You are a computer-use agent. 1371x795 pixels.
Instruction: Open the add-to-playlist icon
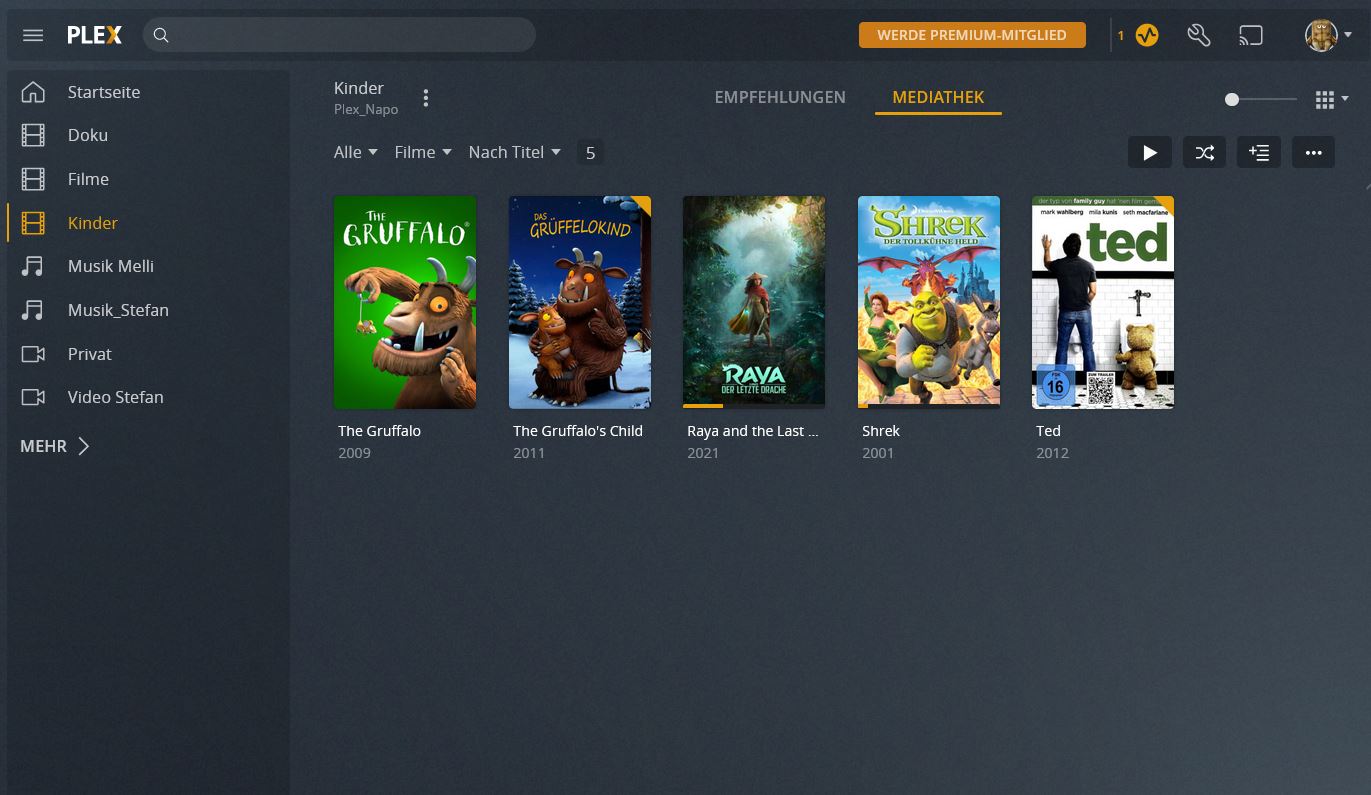click(x=1258, y=152)
